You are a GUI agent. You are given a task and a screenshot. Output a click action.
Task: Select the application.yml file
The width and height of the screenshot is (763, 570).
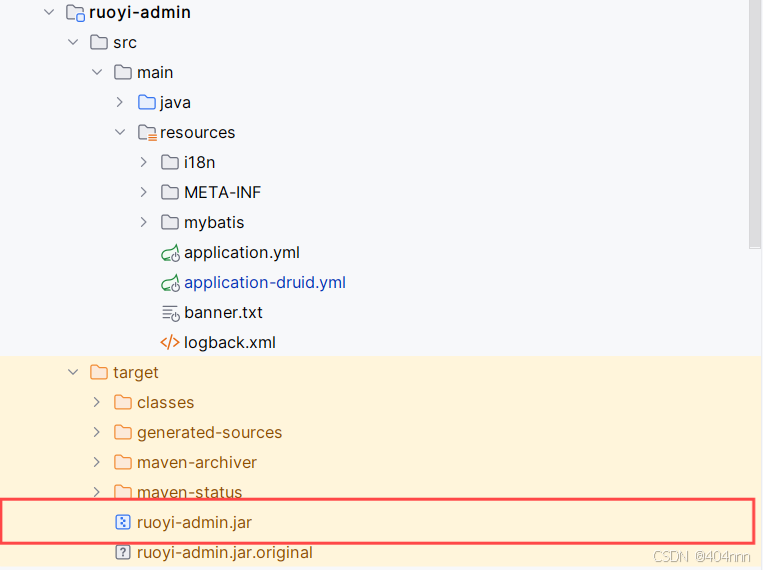click(x=241, y=253)
